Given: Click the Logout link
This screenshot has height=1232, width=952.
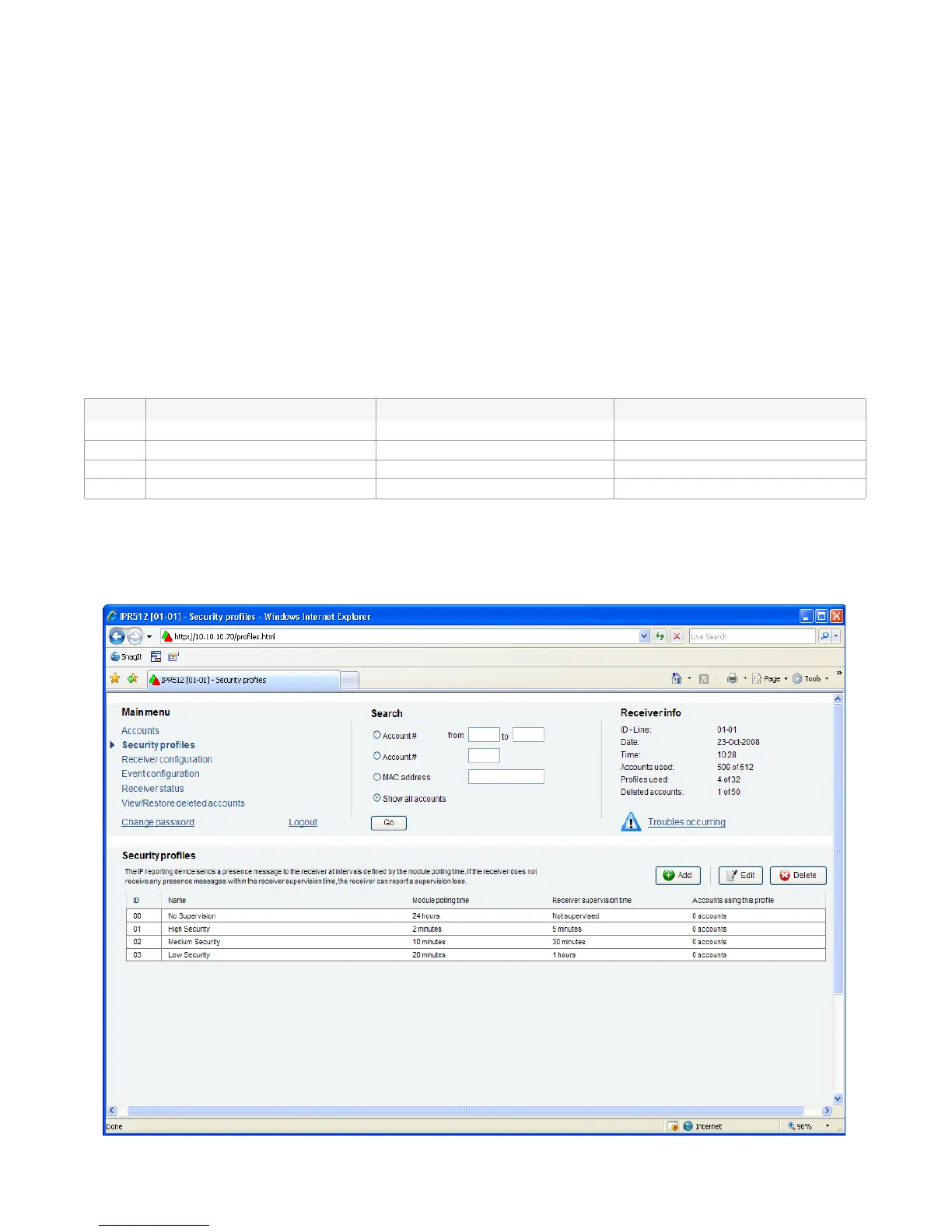Looking at the screenshot, I should [x=303, y=822].
